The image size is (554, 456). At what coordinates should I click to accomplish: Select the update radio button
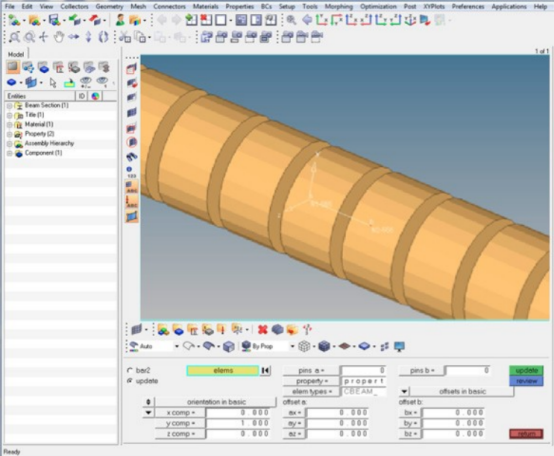click(130, 381)
